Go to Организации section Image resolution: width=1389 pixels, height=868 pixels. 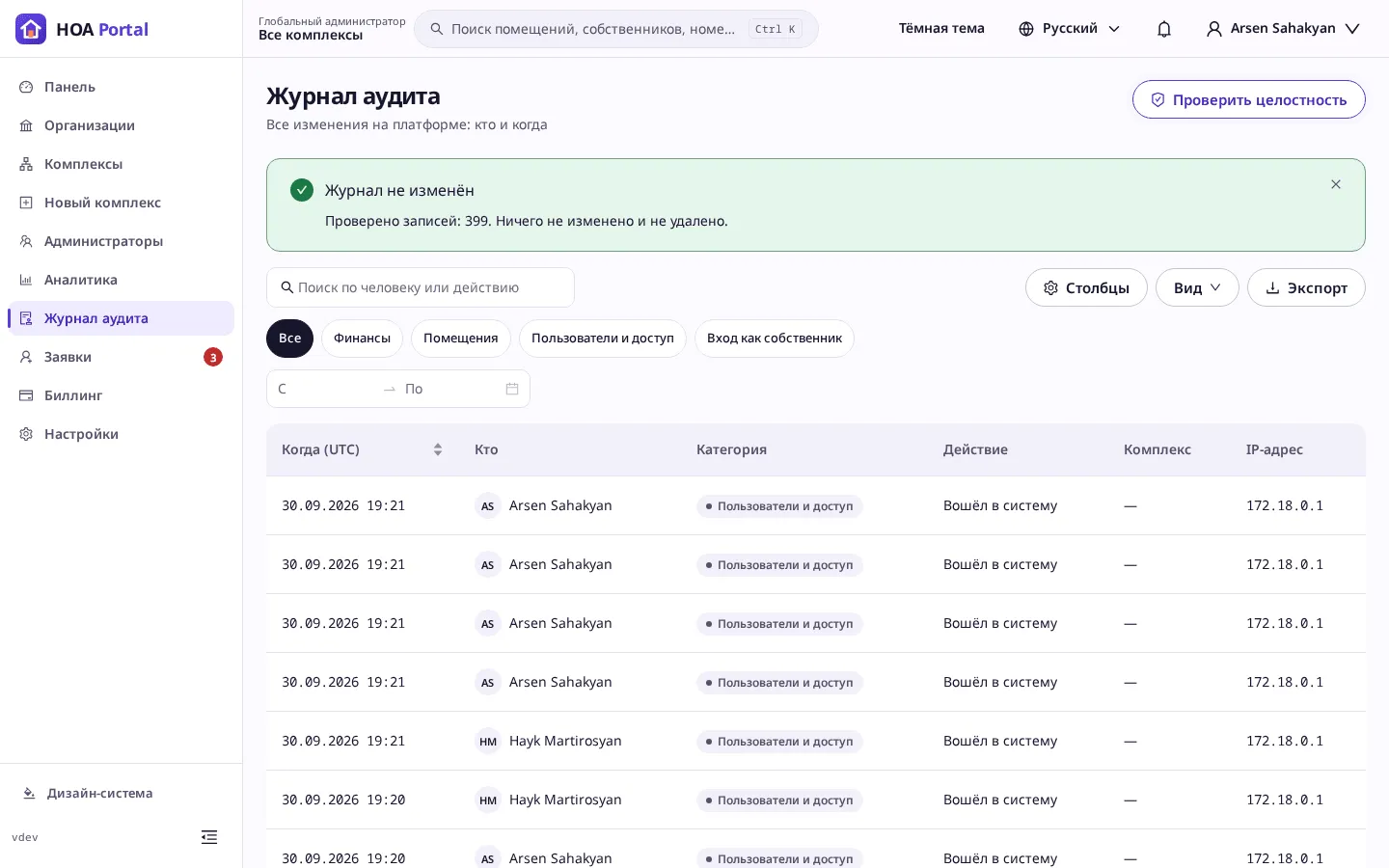[x=121, y=125]
